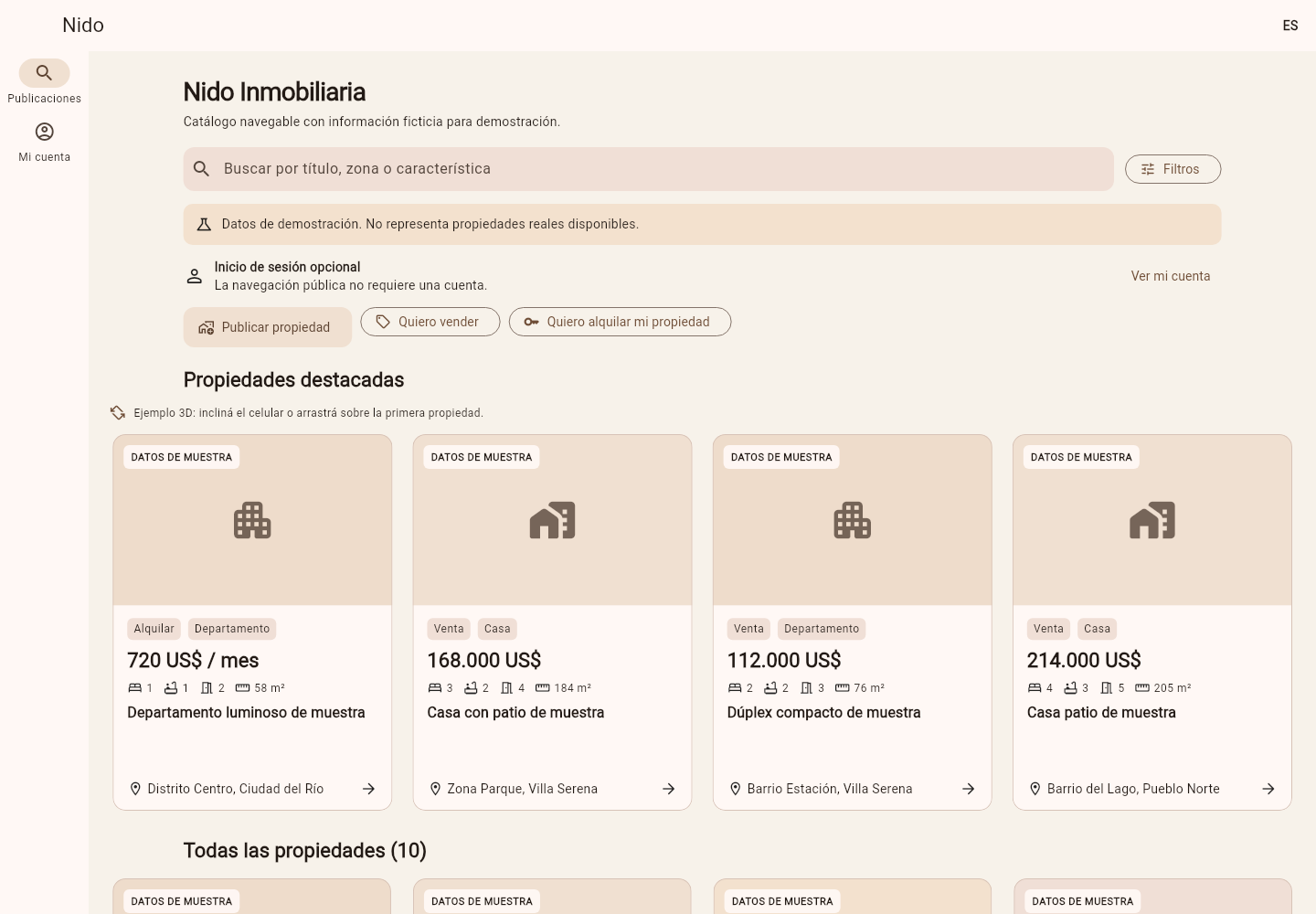Click location pin beside Barrio Estación
The image size is (1316, 914).
click(x=735, y=789)
